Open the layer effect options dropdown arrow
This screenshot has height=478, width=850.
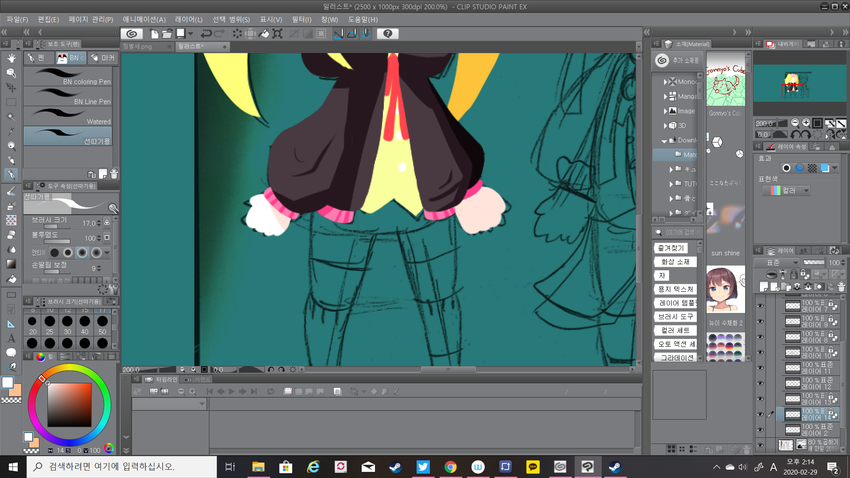point(835,168)
